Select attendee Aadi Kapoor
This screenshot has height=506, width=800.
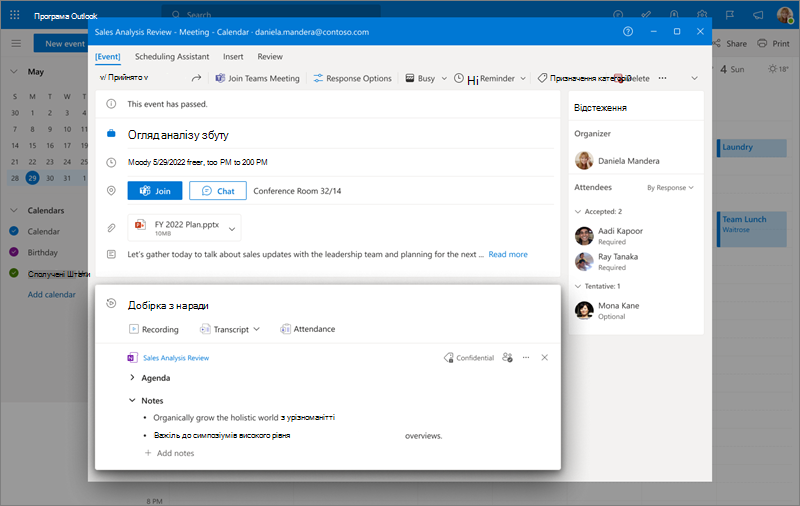pos(609,236)
